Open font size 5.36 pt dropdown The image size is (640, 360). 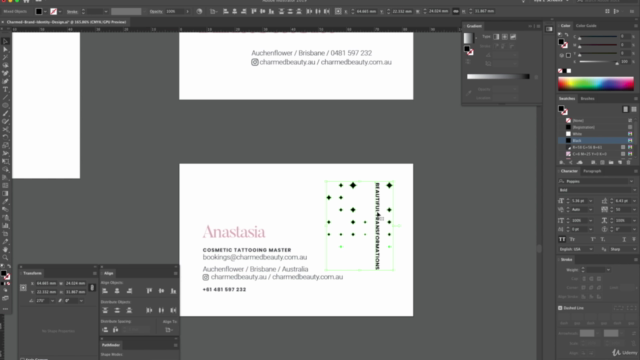(x=590, y=201)
